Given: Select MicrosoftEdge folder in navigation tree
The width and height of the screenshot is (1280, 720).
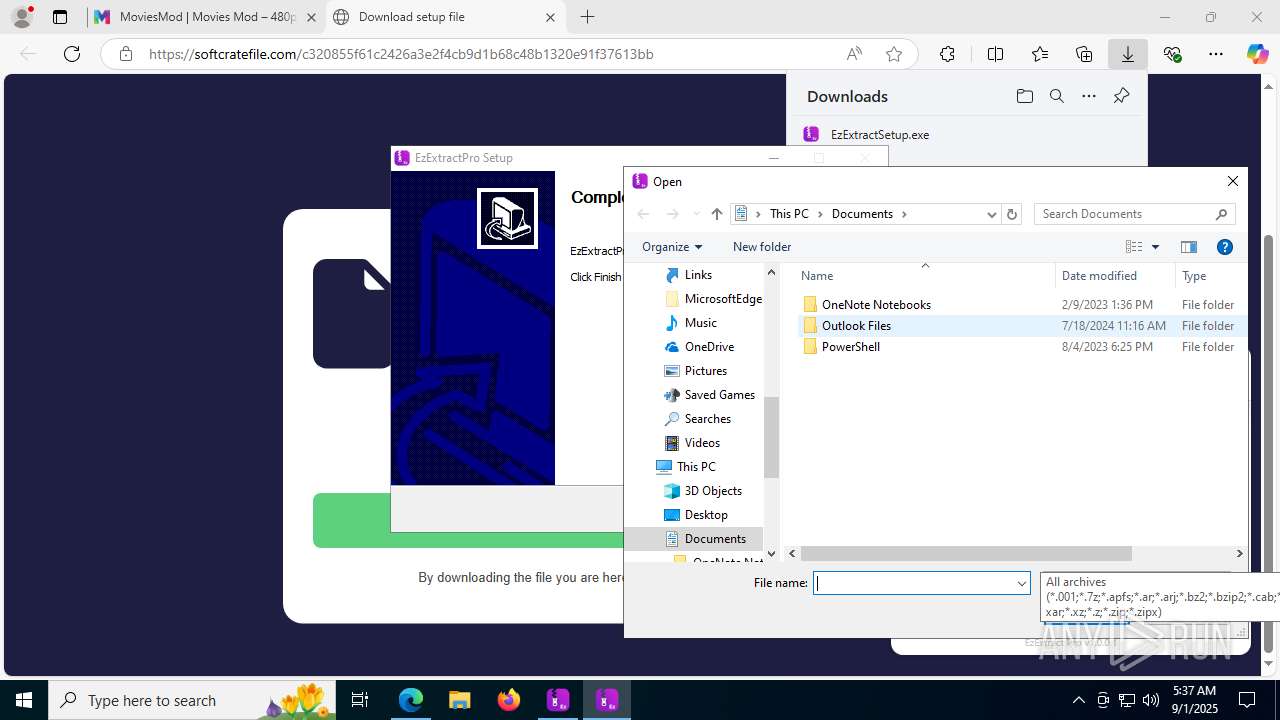Looking at the screenshot, I should [712, 299].
